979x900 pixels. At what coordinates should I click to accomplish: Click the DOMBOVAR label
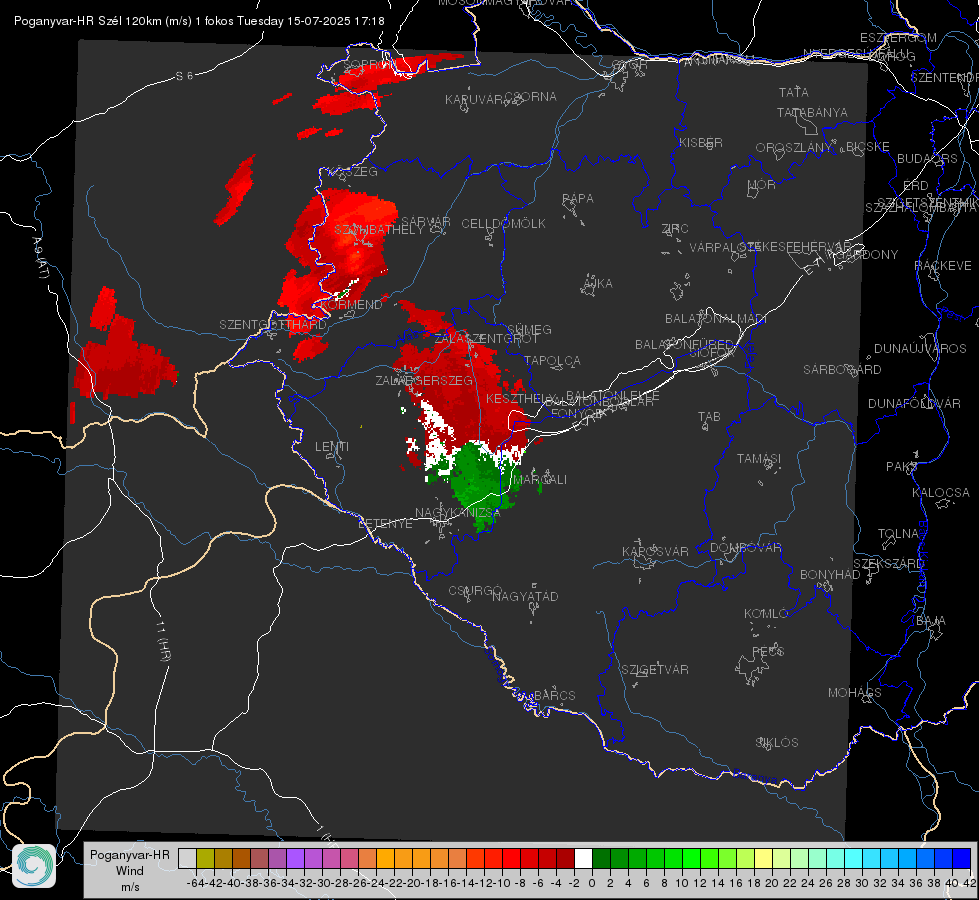746,548
